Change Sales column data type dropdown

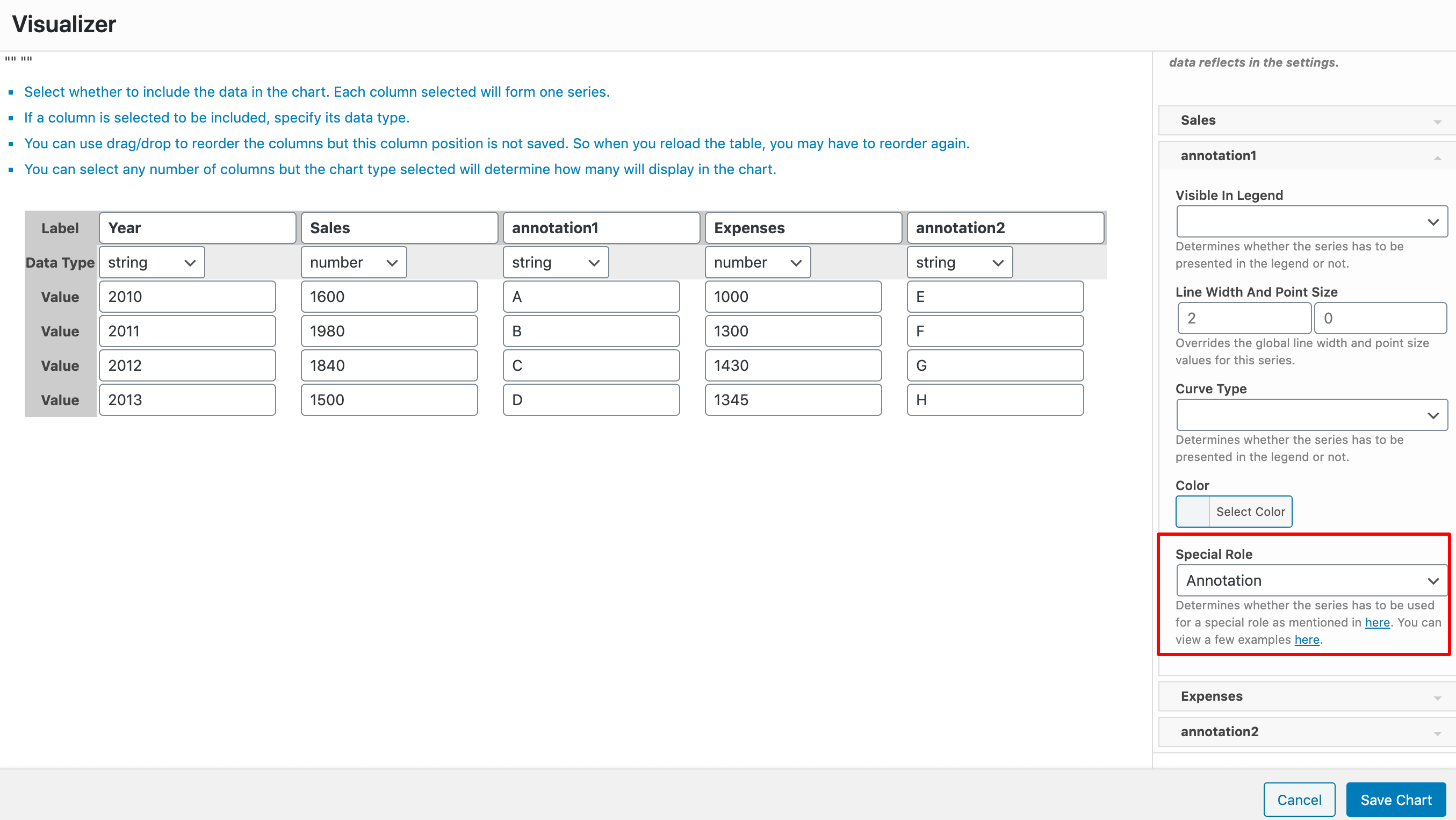coord(354,262)
